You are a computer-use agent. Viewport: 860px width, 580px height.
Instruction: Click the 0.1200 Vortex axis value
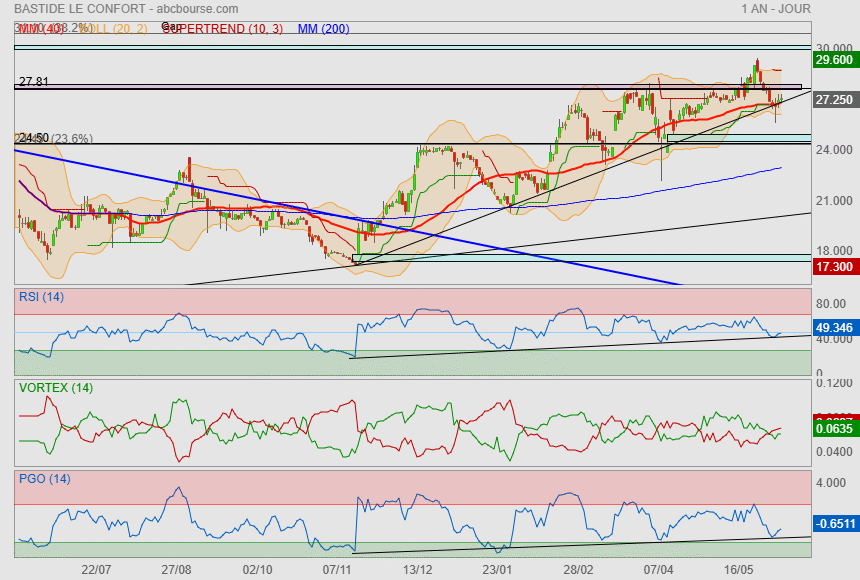[x=834, y=383]
